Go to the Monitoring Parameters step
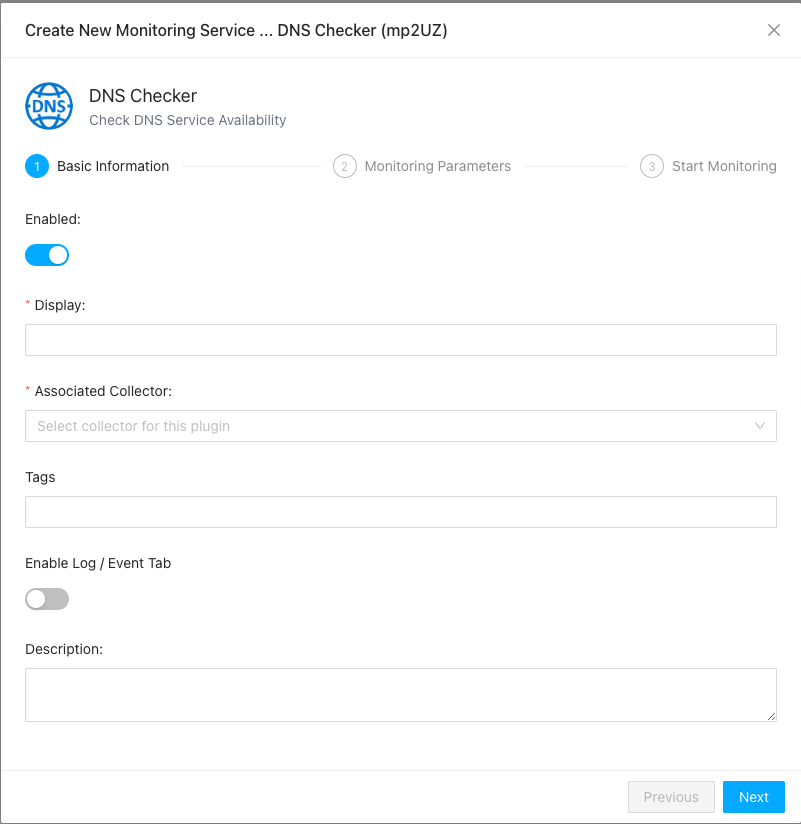 click(437, 167)
